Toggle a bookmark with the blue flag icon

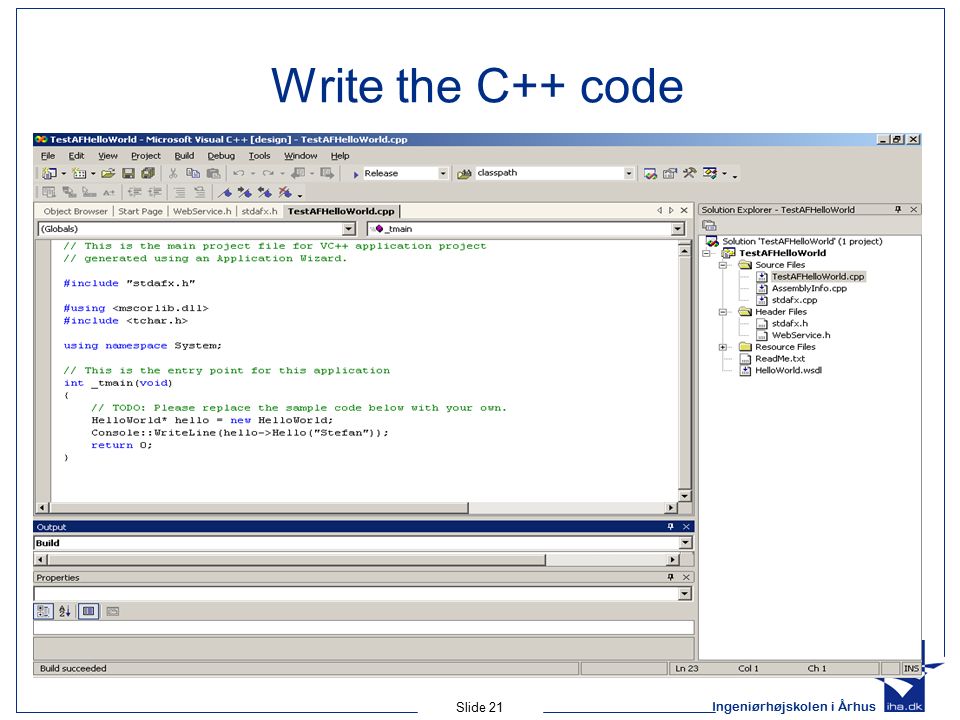(225, 193)
